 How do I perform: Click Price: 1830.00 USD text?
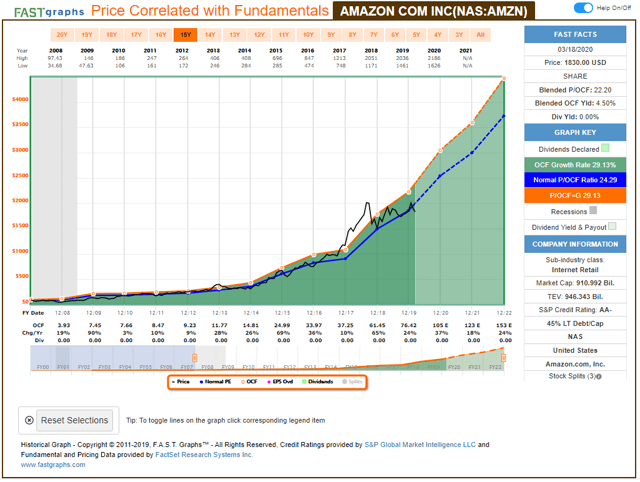(575, 63)
